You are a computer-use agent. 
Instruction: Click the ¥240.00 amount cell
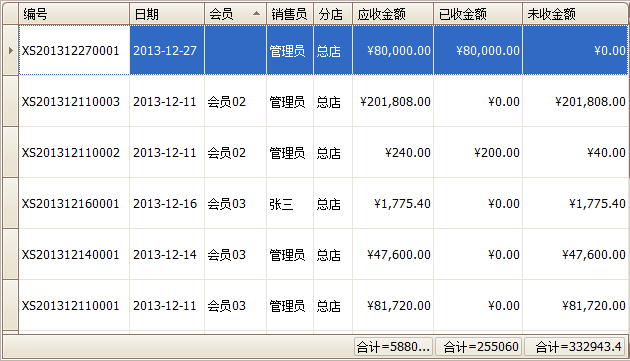tap(393, 152)
